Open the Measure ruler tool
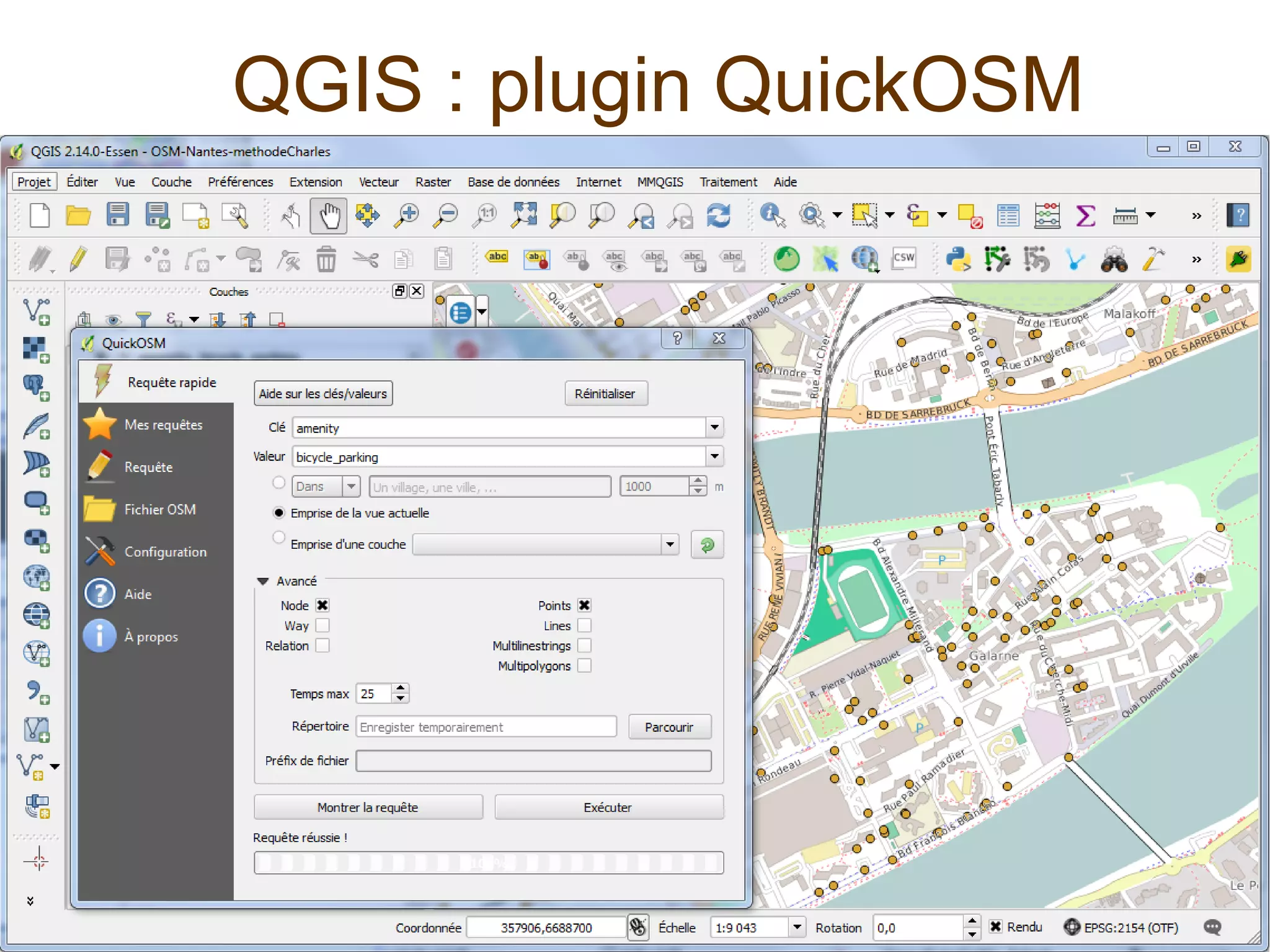This screenshot has width=1270, height=952. [1125, 216]
